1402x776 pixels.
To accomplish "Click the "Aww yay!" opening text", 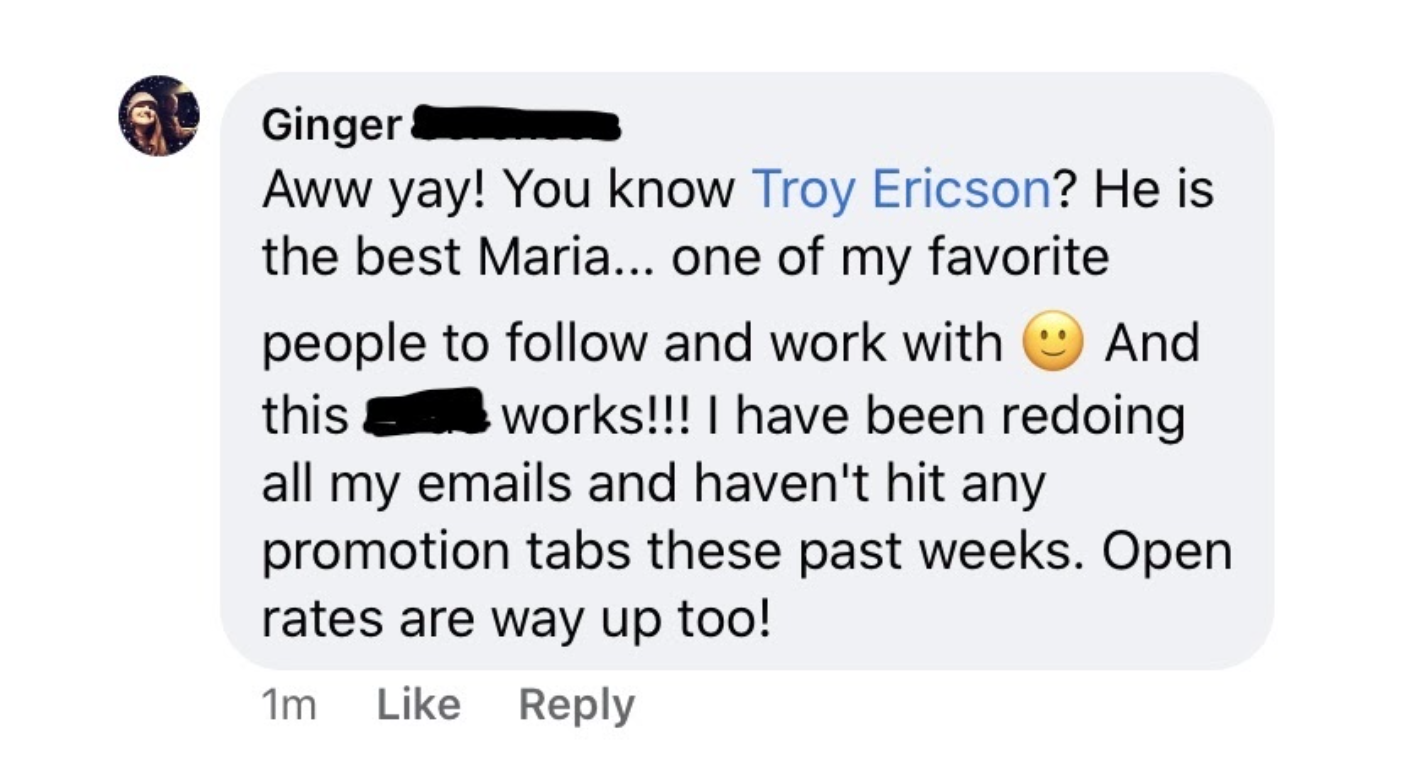I will coord(376,190).
